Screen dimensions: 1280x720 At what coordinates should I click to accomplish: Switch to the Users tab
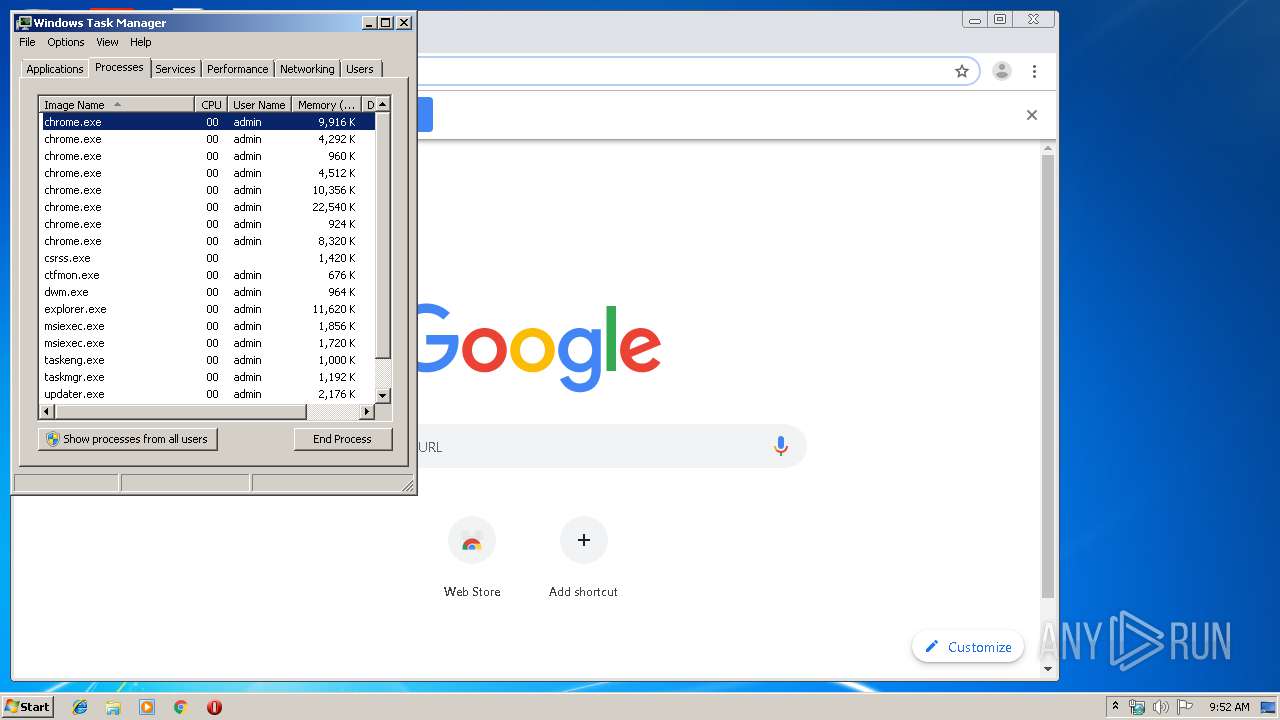(x=360, y=69)
